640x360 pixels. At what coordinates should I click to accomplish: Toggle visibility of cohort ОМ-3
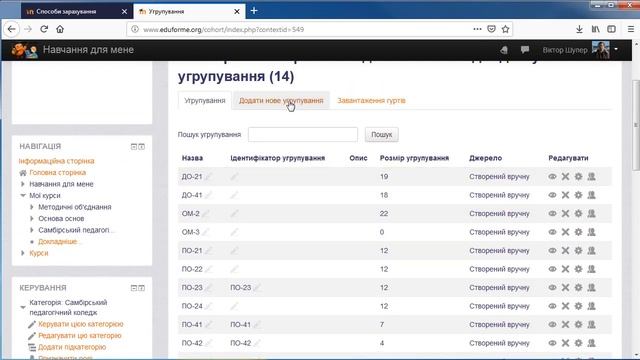[x=552, y=232]
